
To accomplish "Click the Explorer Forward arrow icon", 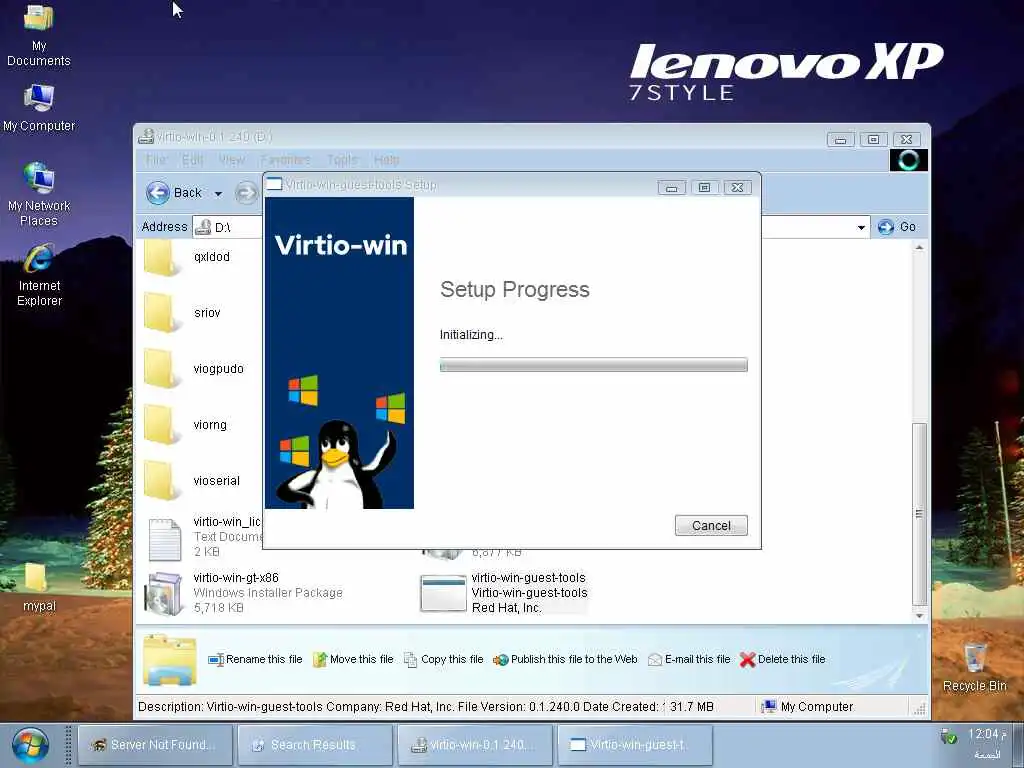I will click(x=246, y=193).
